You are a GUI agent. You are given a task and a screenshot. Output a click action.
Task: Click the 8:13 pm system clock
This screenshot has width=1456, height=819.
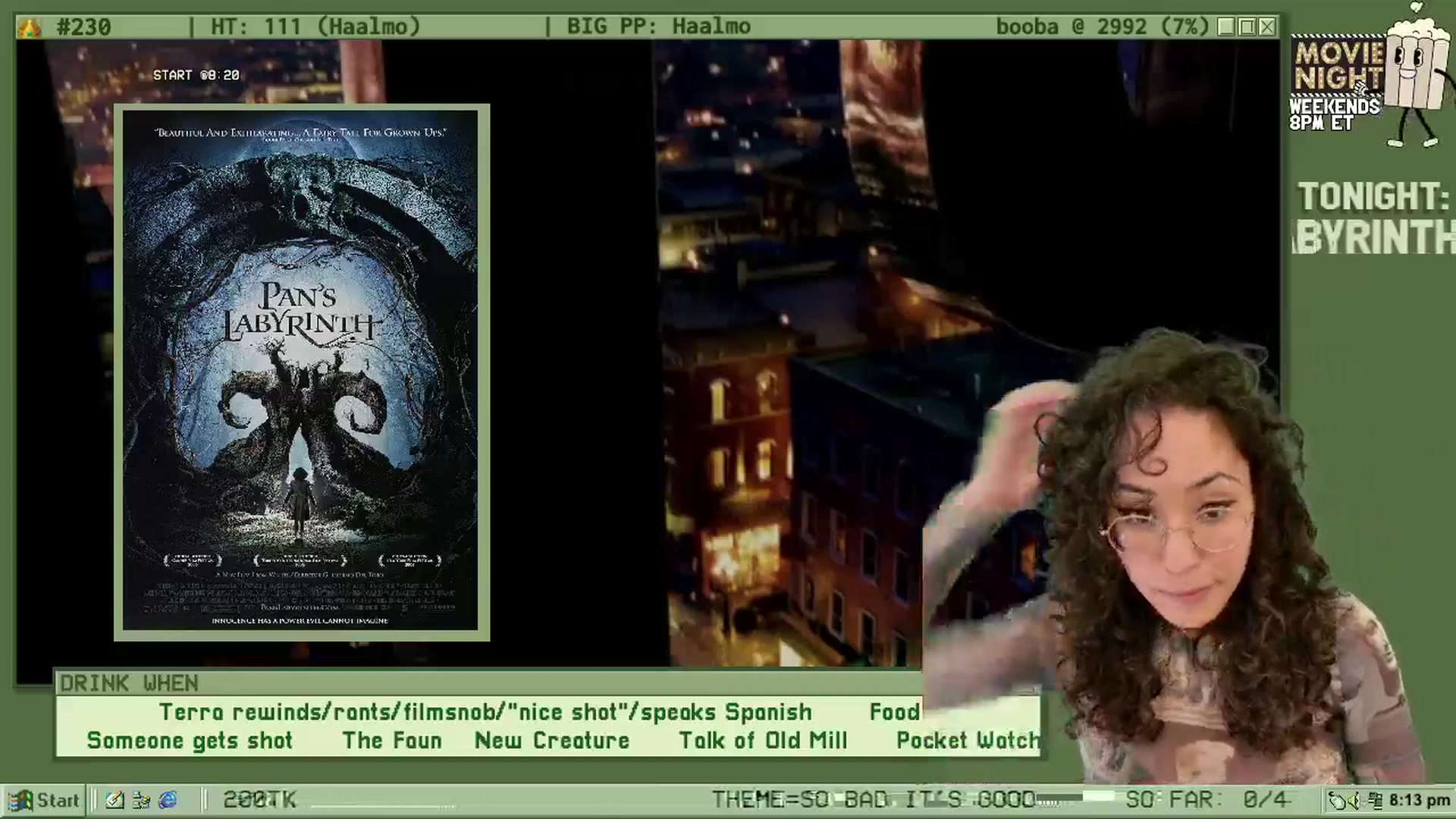[1420, 801]
